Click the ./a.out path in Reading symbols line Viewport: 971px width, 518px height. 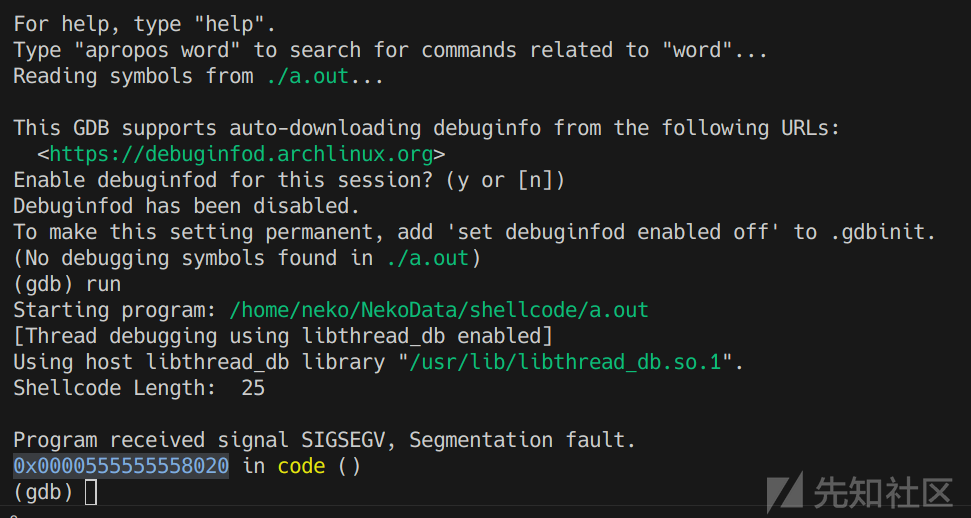(x=308, y=76)
